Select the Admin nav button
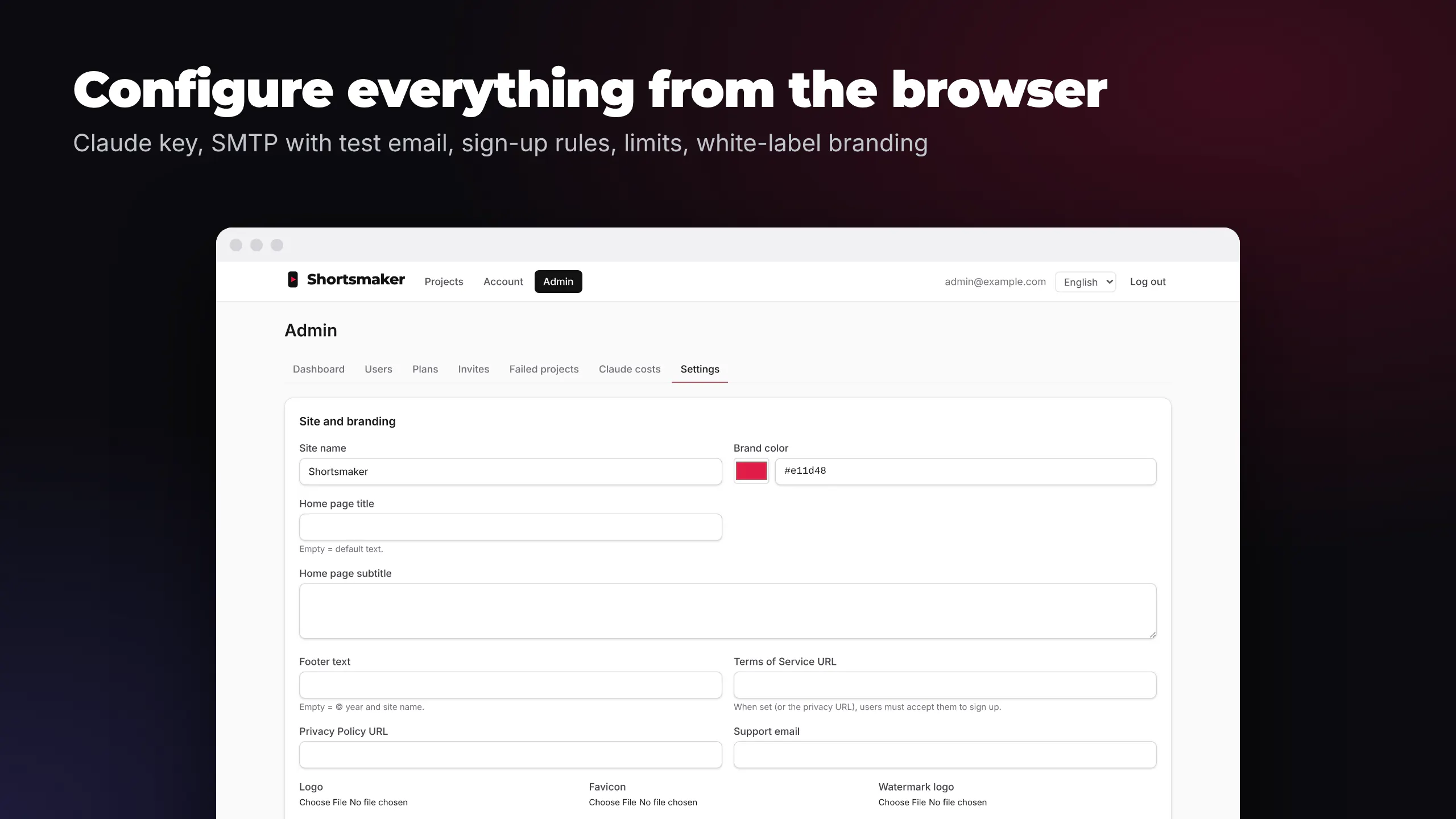1456x819 pixels. [558, 282]
